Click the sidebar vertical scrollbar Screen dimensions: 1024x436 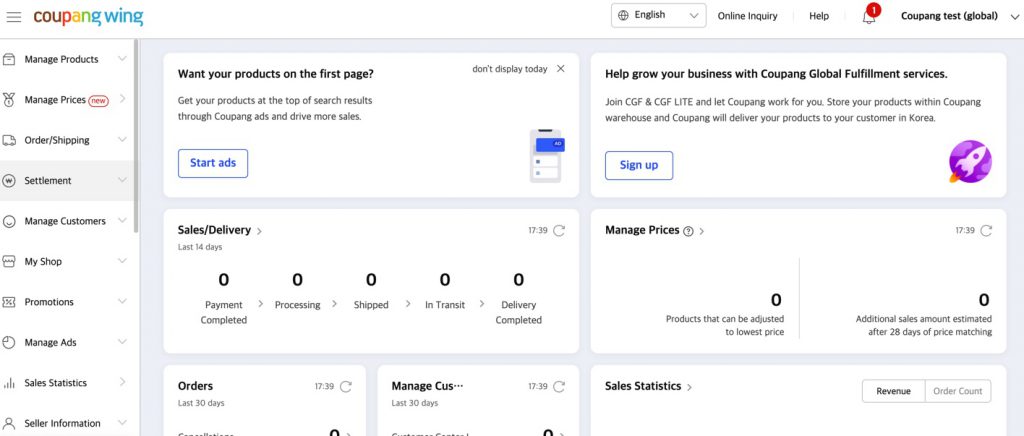coord(136,136)
